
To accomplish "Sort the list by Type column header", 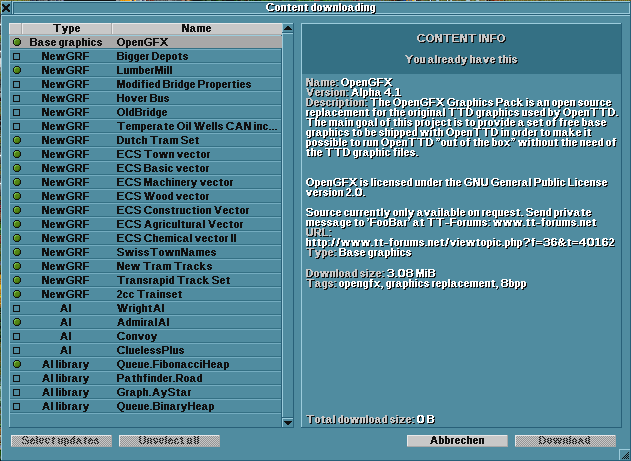I will click(67, 29).
